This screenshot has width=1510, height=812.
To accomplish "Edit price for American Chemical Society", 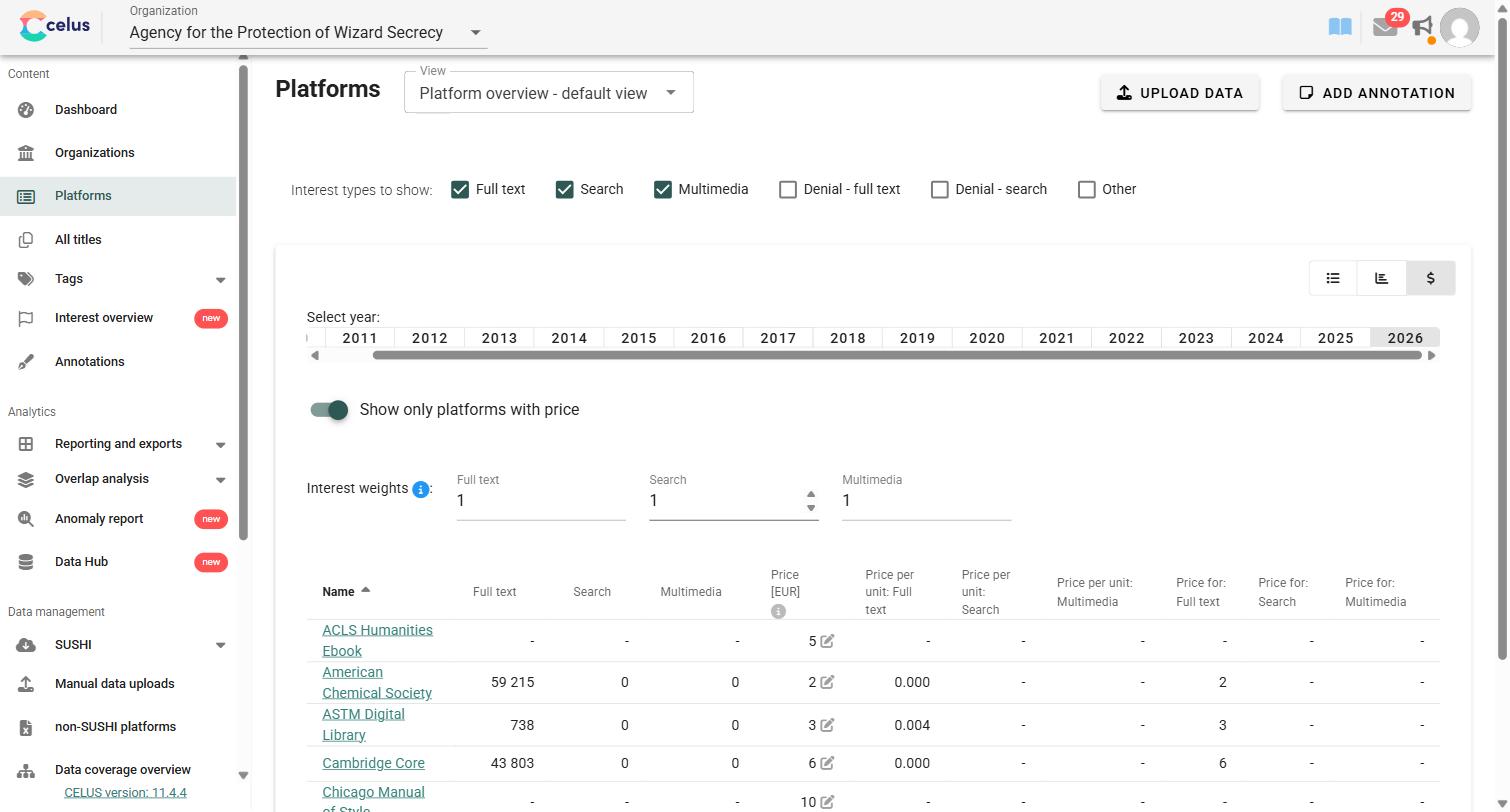I will (827, 682).
